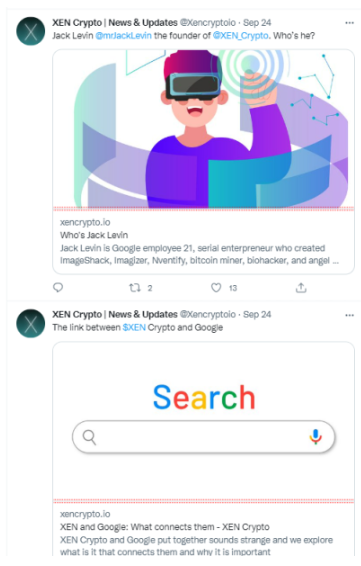The height and width of the screenshot is (566, 361).
Task: Retweet the Jack Levin founder tweet
Action: point(135,288)
